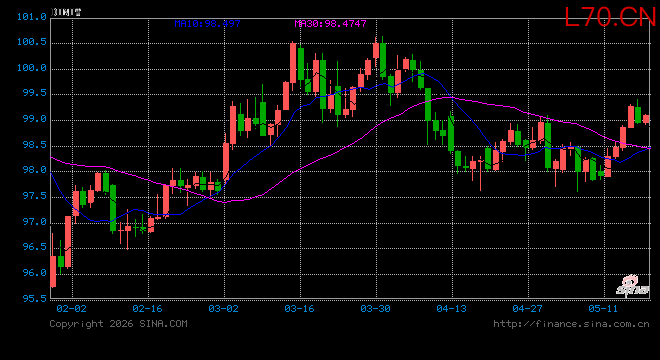
Task: Select the 98.5 price axis label
Action: pos(35,145)
